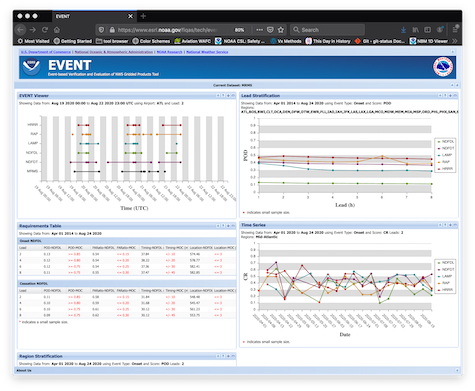
Task: Click the 80% zoom level badge
Action: point(239,30)
